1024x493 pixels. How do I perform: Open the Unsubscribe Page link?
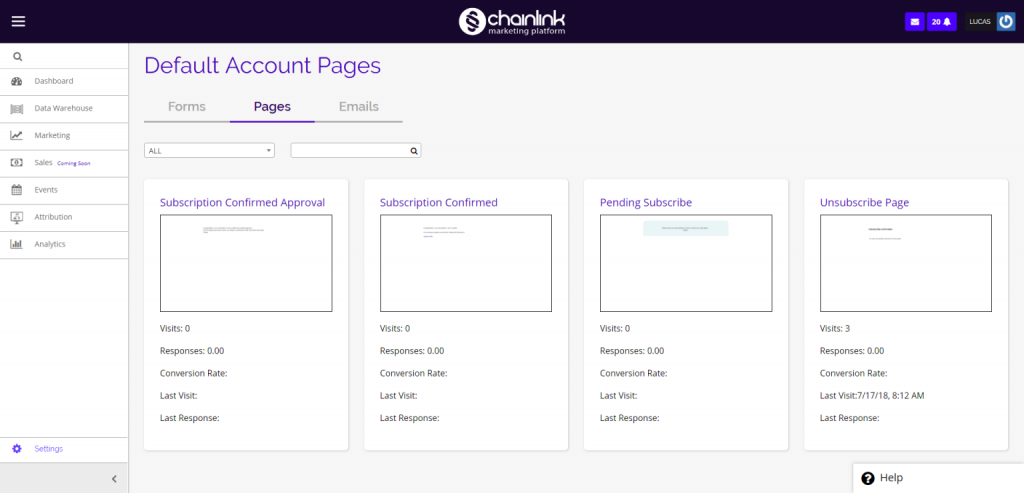(865, 202)
